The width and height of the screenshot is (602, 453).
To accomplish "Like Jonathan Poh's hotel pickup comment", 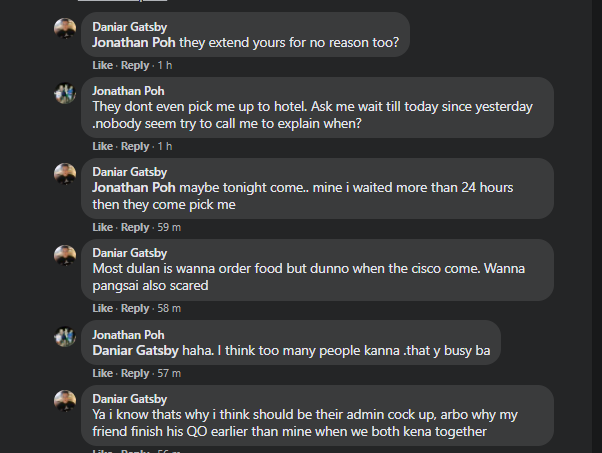I will coord(103,146).
